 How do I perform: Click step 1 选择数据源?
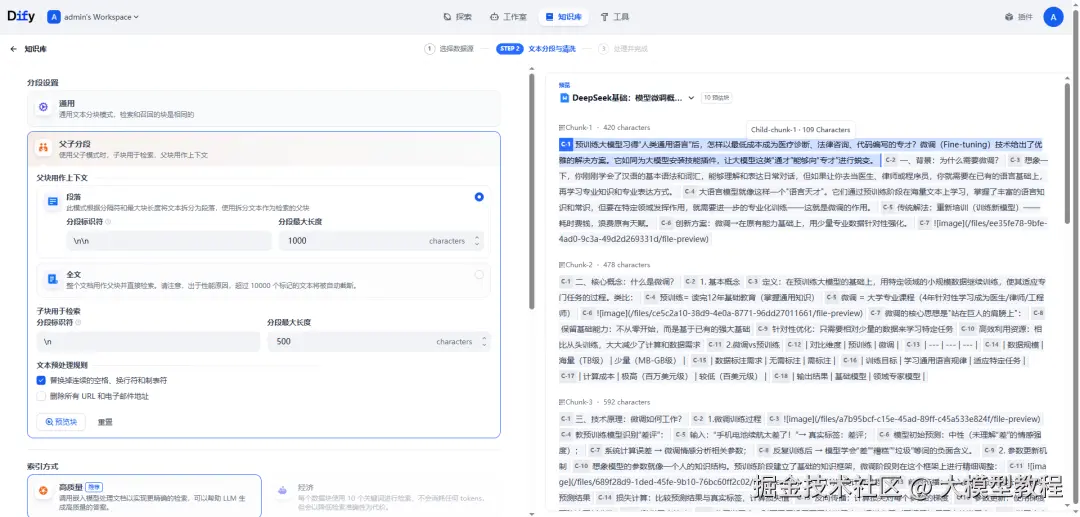[x=449, y=49]
